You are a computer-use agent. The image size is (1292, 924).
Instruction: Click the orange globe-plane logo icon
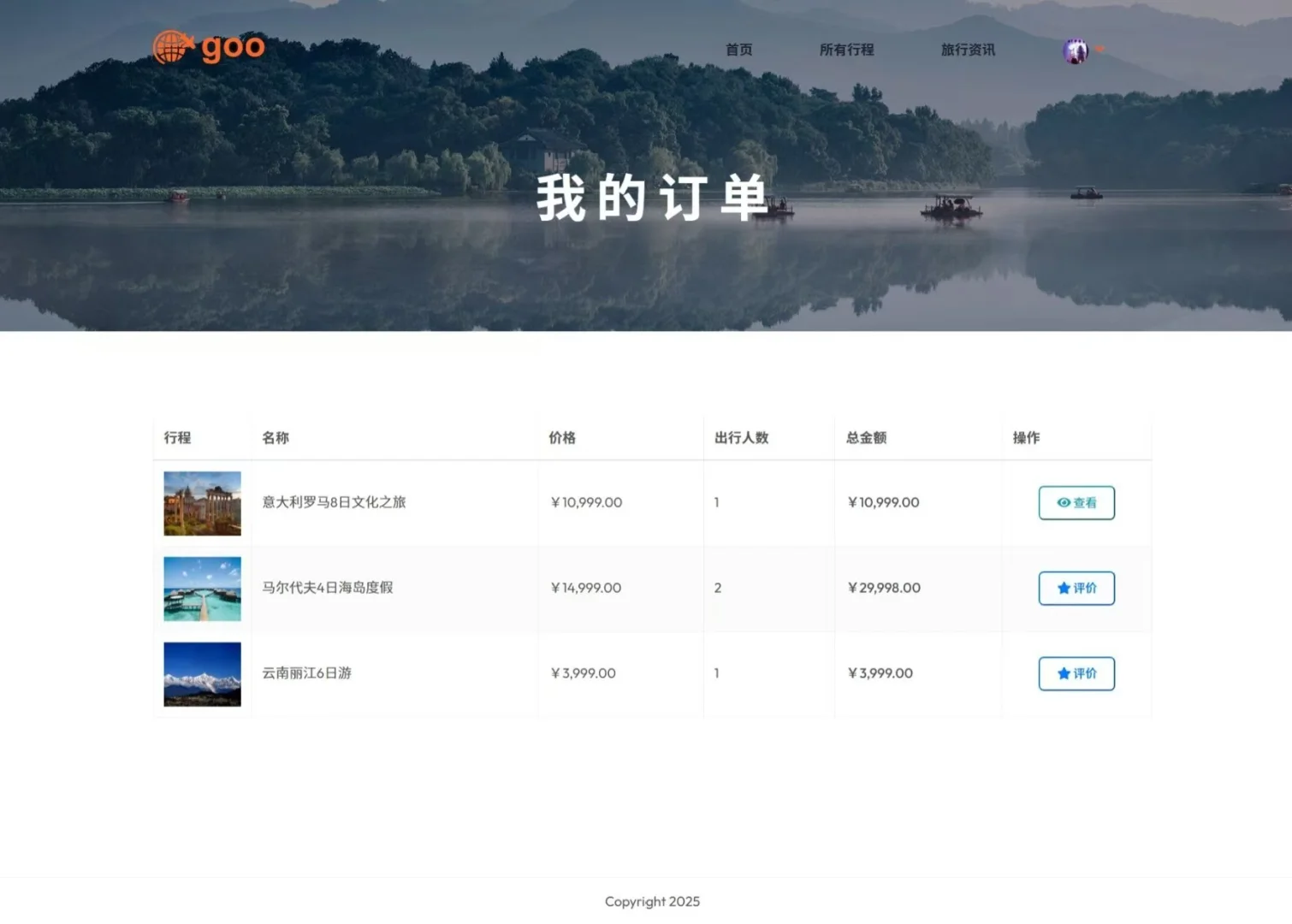click(174, 47)
